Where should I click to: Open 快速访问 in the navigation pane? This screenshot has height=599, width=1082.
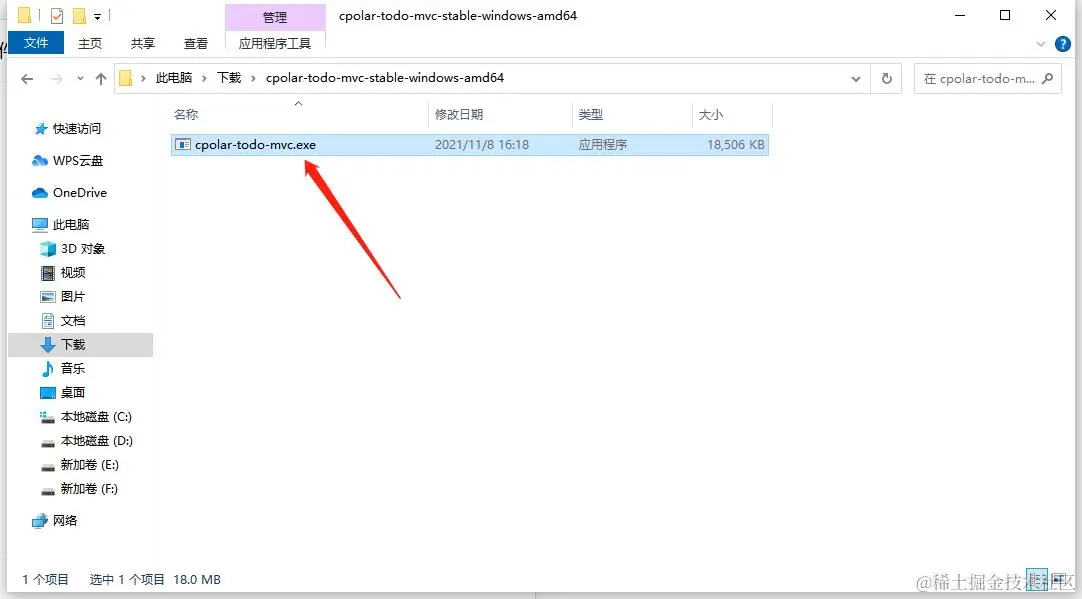click(x=77, y=128)
